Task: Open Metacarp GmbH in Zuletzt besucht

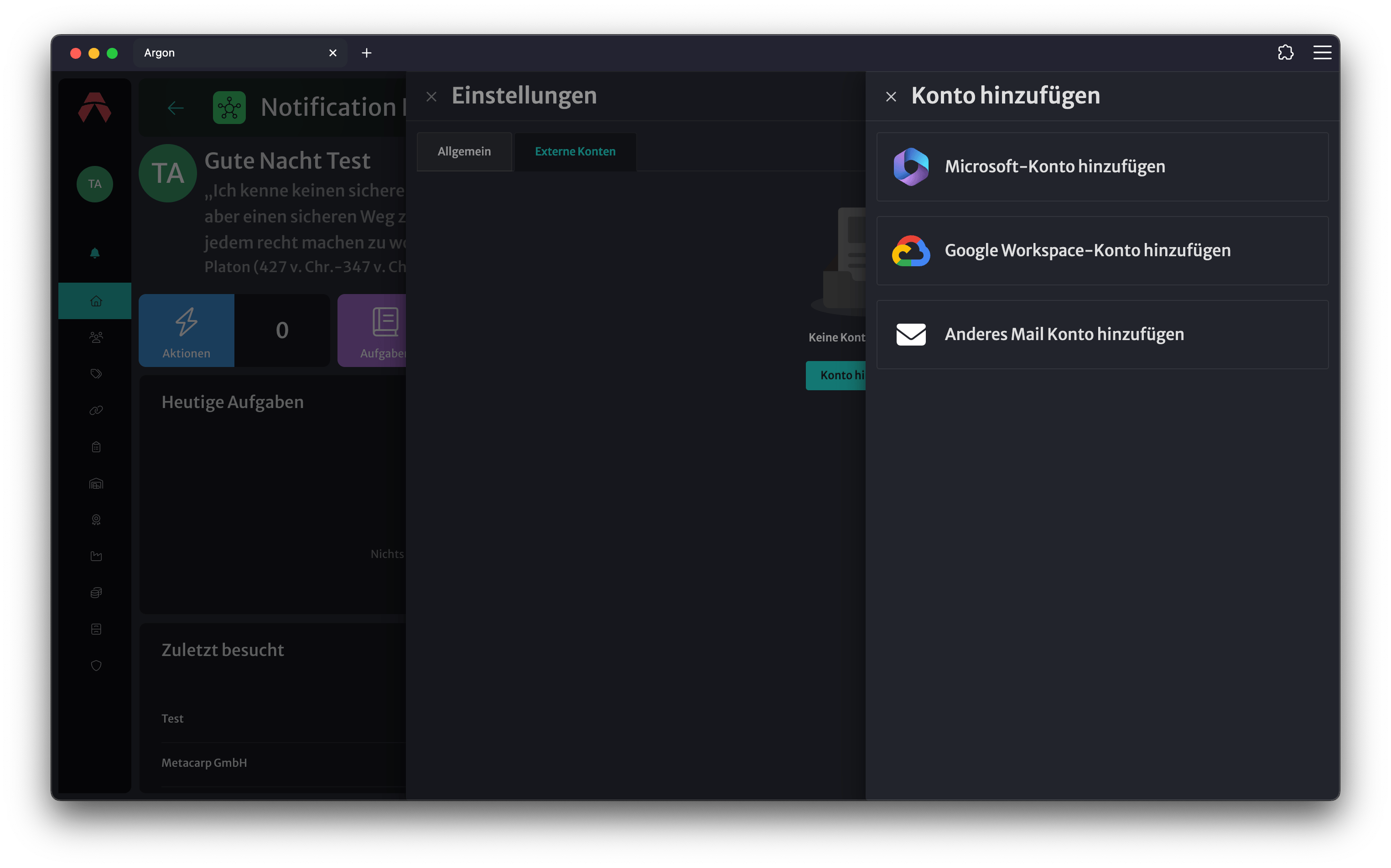Action: pyautogui.click(x=204, y=762)
